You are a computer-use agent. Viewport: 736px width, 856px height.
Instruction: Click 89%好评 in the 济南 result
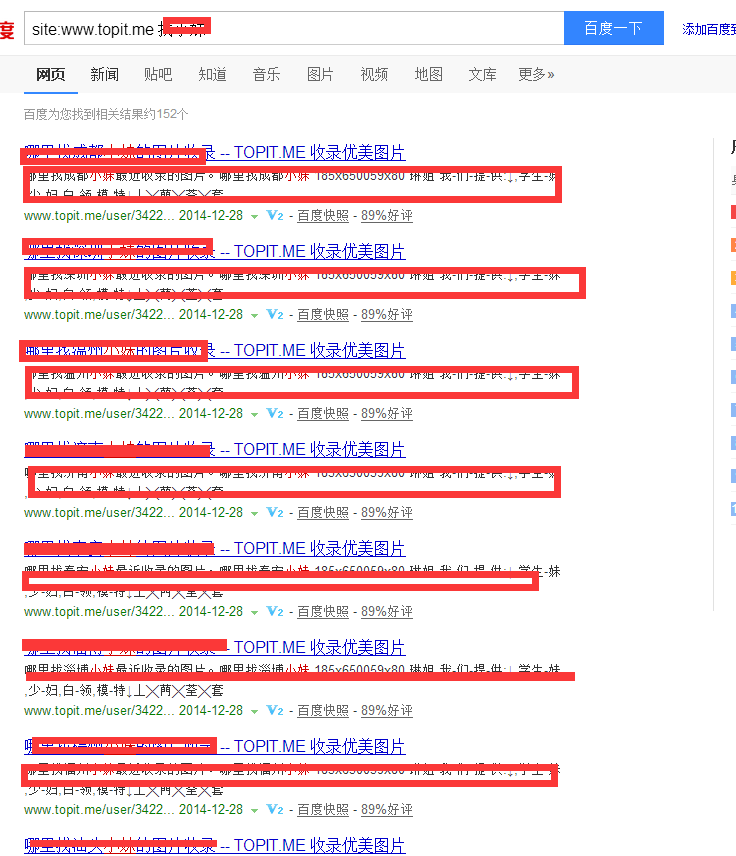pyautogui.click(x=387, y=513)
